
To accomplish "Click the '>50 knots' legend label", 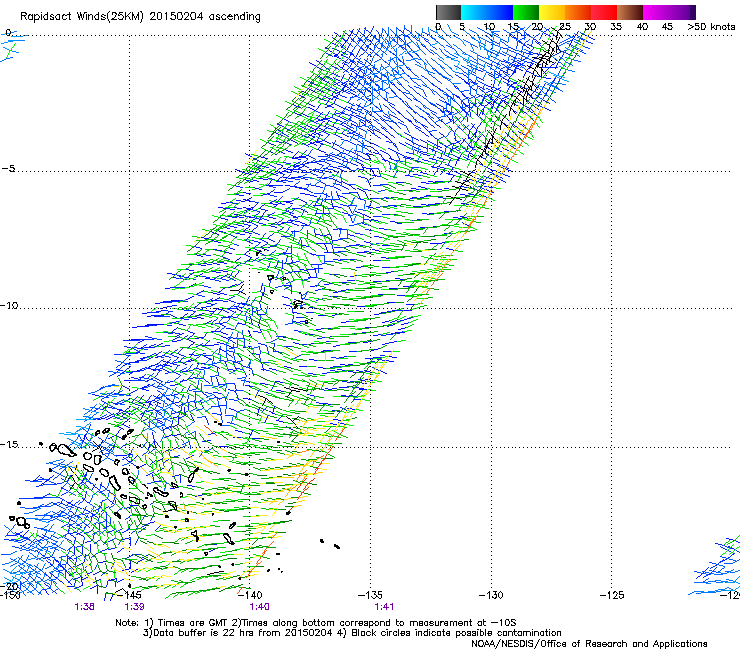I will pos(711,27).
